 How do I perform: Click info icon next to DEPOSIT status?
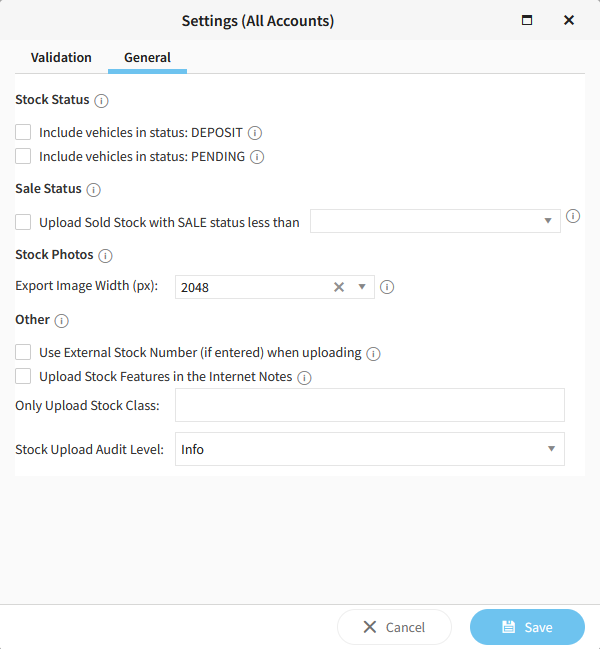point(255,133)
